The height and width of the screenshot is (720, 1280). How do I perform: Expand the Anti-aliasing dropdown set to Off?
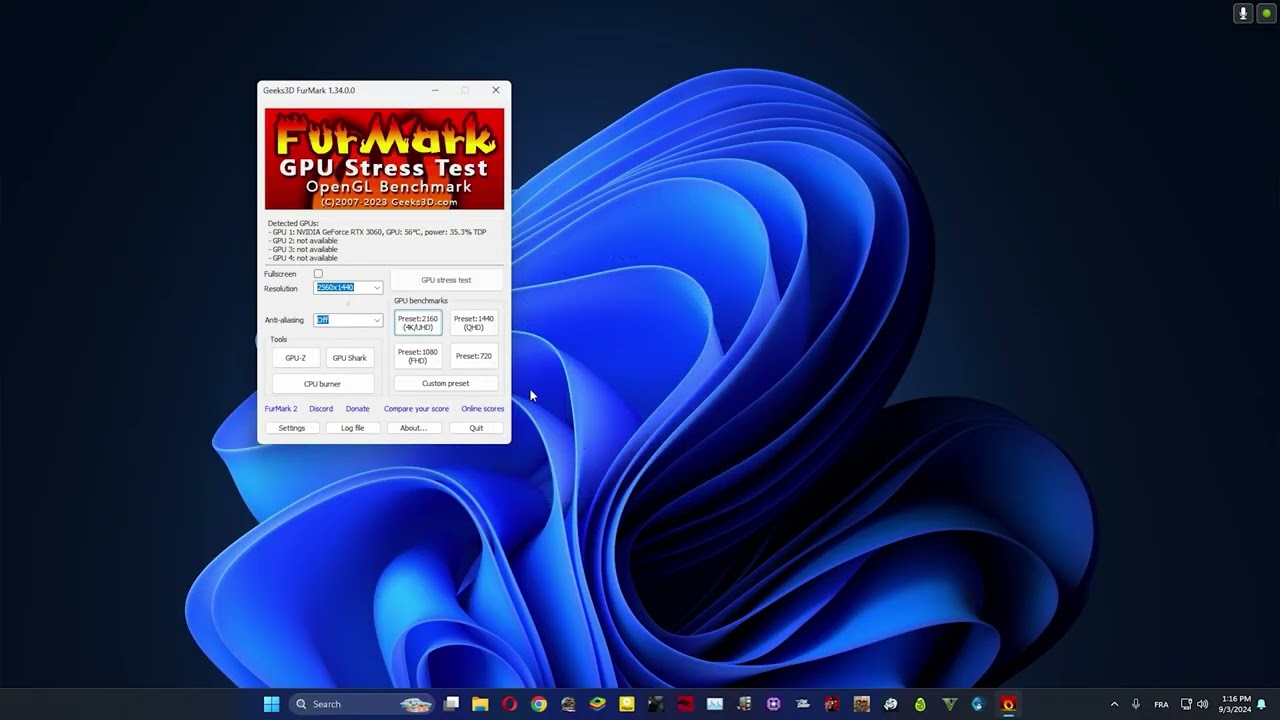348,320
